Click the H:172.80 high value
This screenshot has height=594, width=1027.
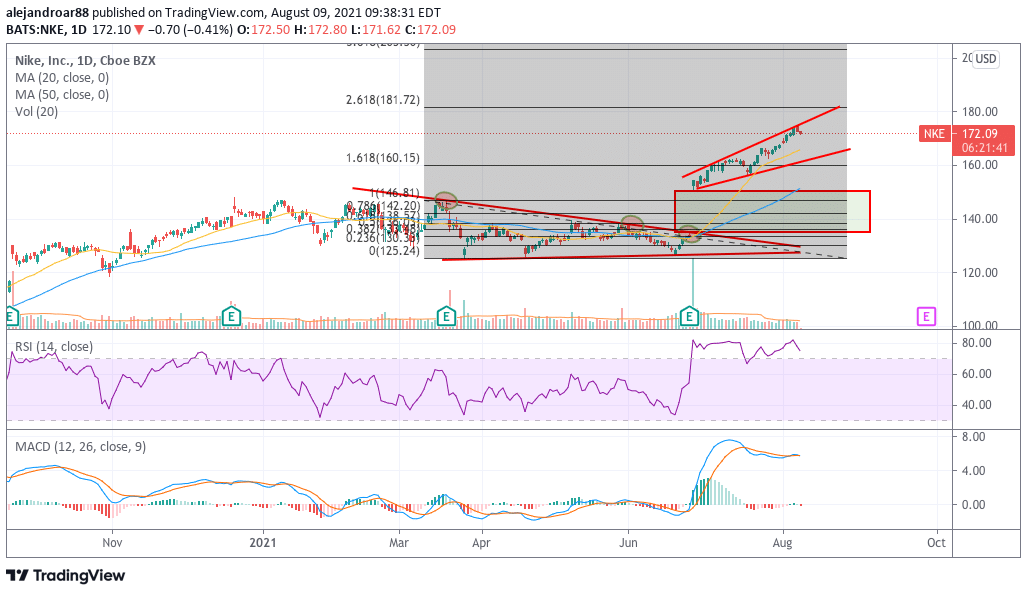[321, 29]
